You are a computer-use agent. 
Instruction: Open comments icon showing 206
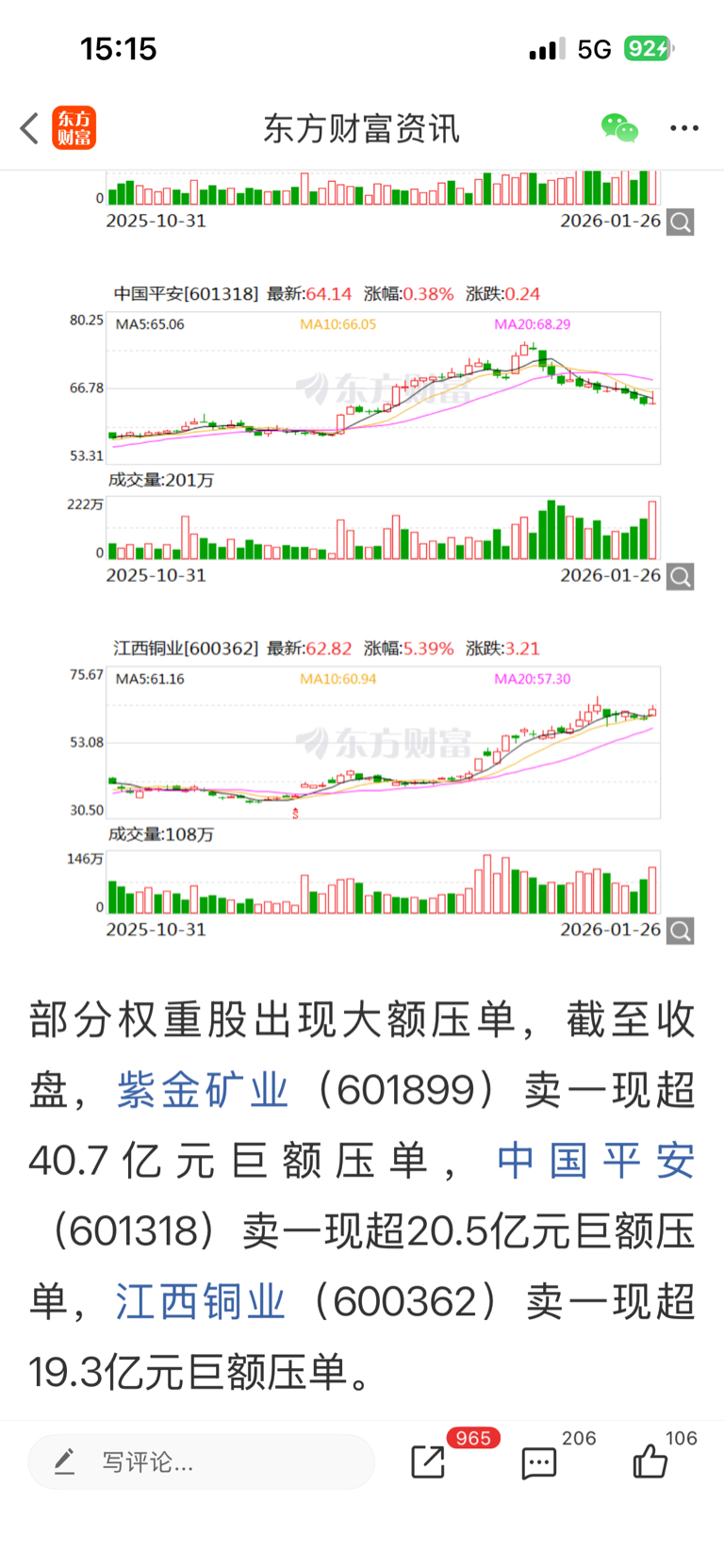539,1463
